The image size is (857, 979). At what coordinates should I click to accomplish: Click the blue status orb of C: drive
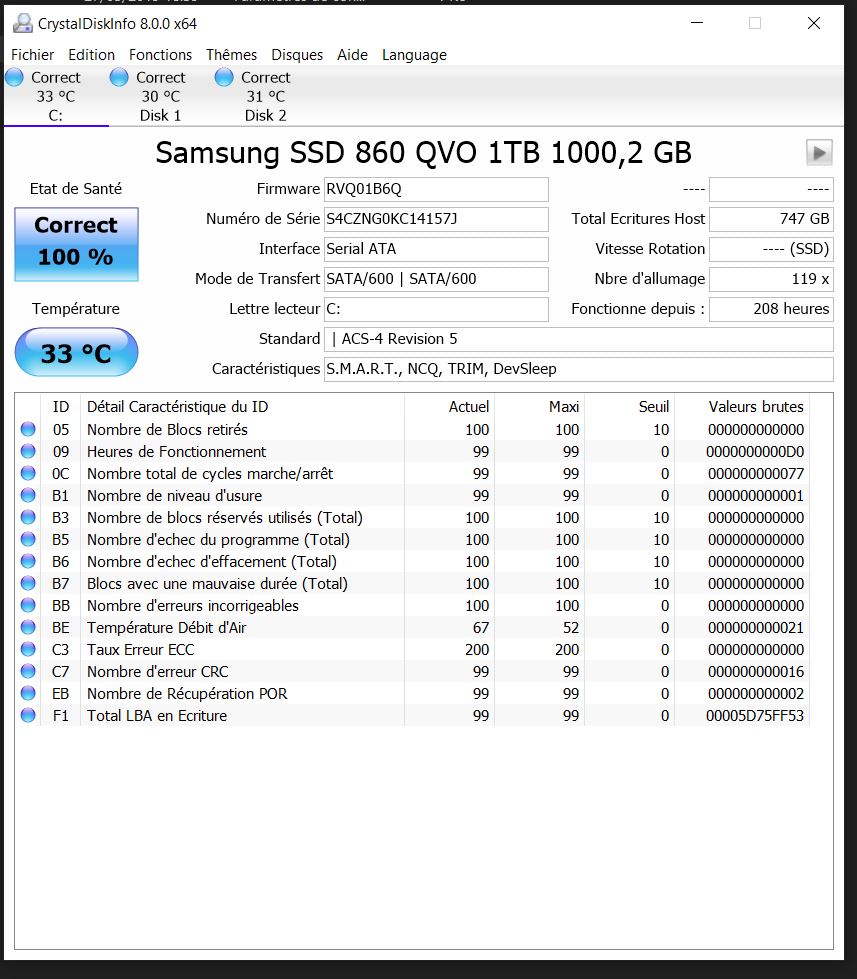tap(14, 77)
